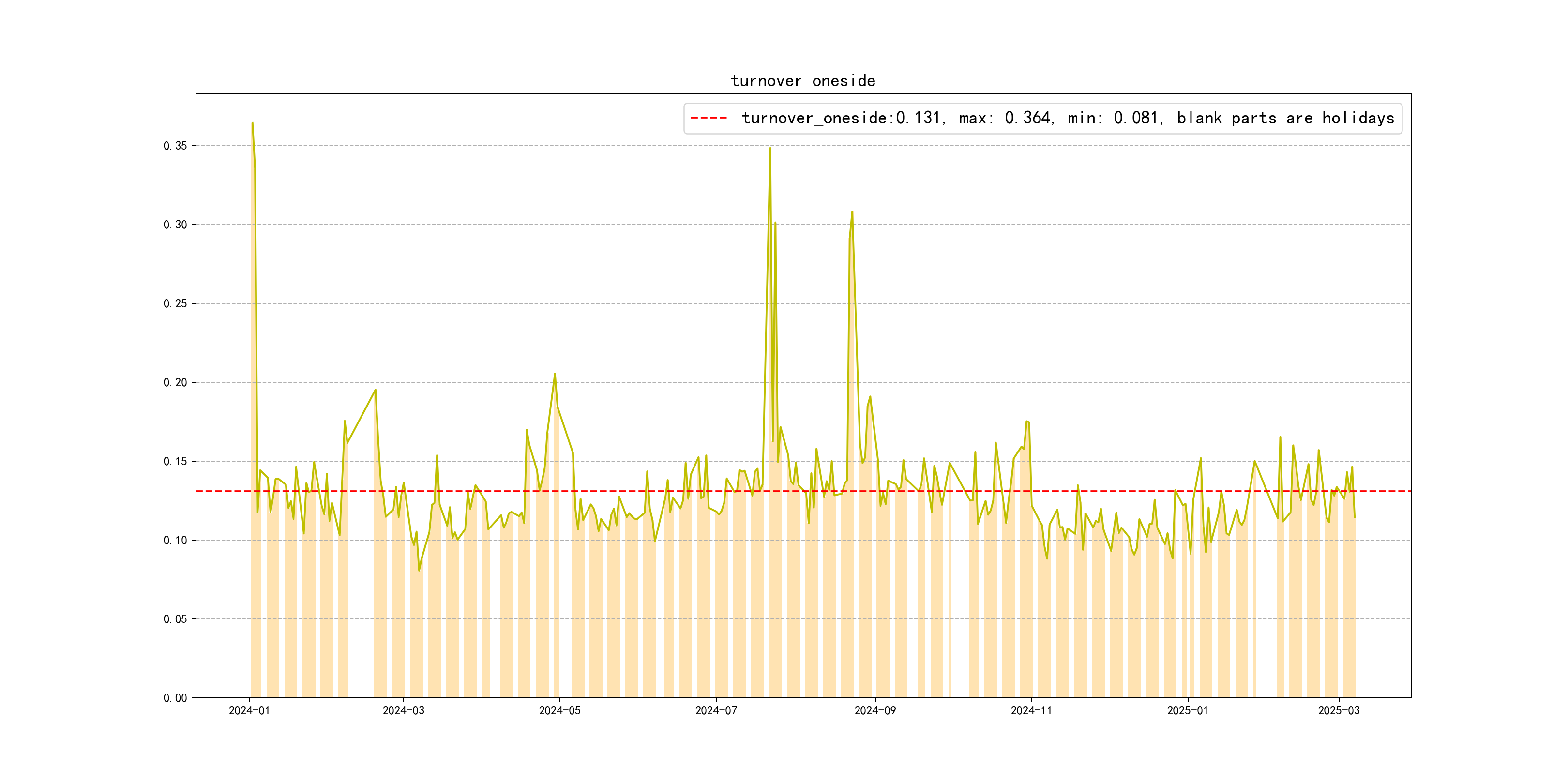The width and height of the screenshot is (1568, 784).
Task: Click the chart title 'turnover oneside'
Action: pyautogui.click(x=803, y=81)
